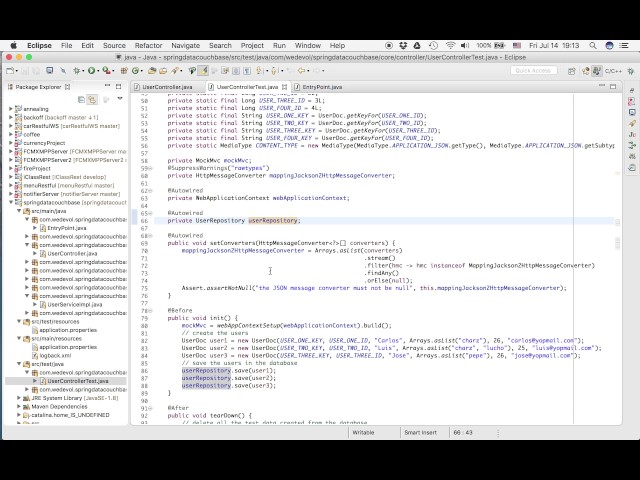This screenshot has width=640, height=480.
Task: Open Spotlight search in menu bar
Action: (593, 45)
